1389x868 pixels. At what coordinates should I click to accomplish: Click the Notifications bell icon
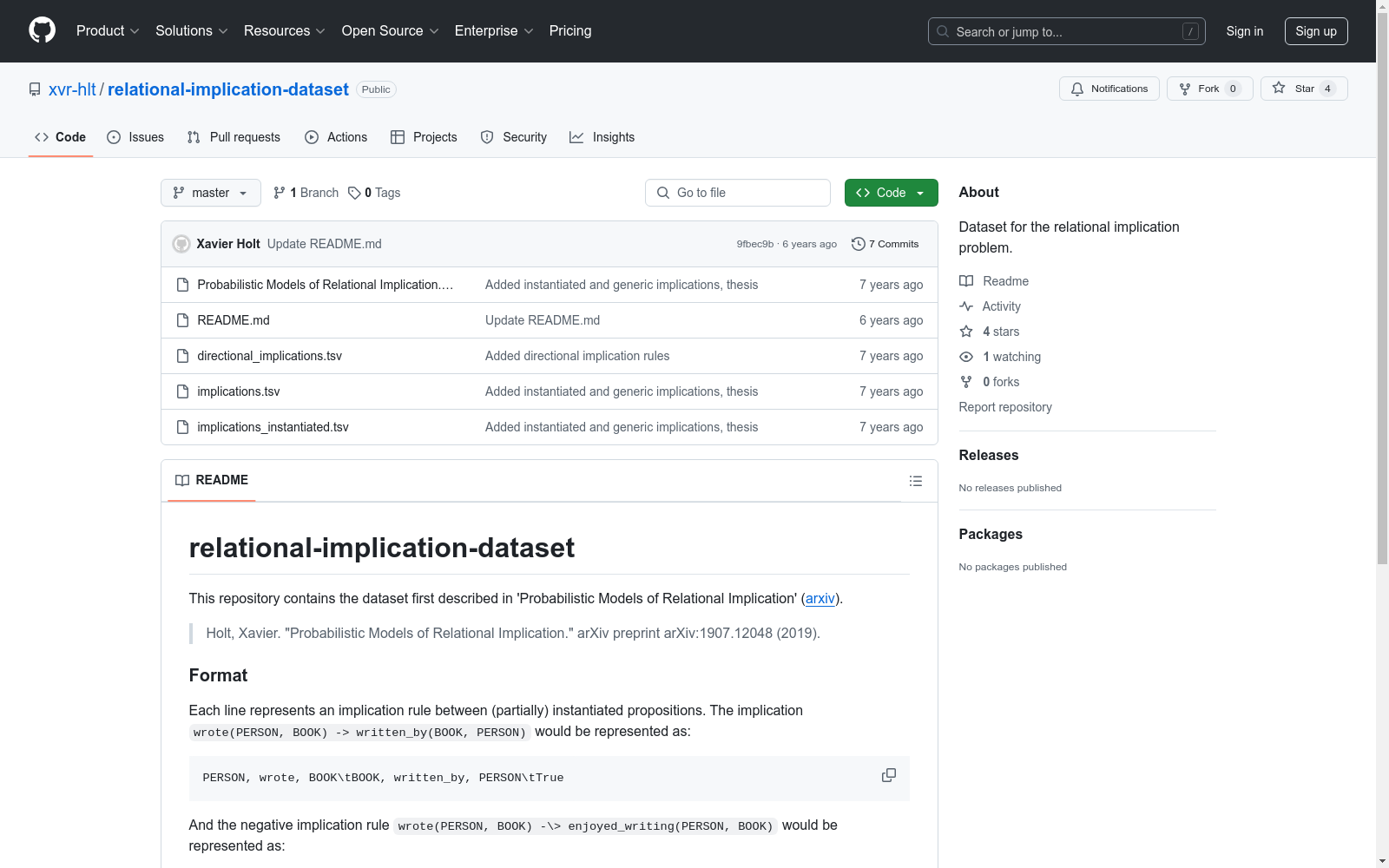tap(1077, 89)
